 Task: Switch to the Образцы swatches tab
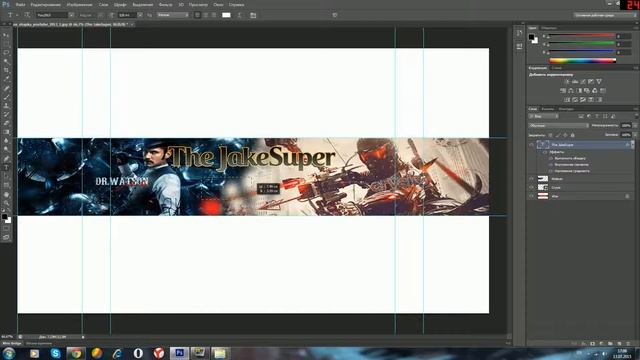tap(549, 28)
